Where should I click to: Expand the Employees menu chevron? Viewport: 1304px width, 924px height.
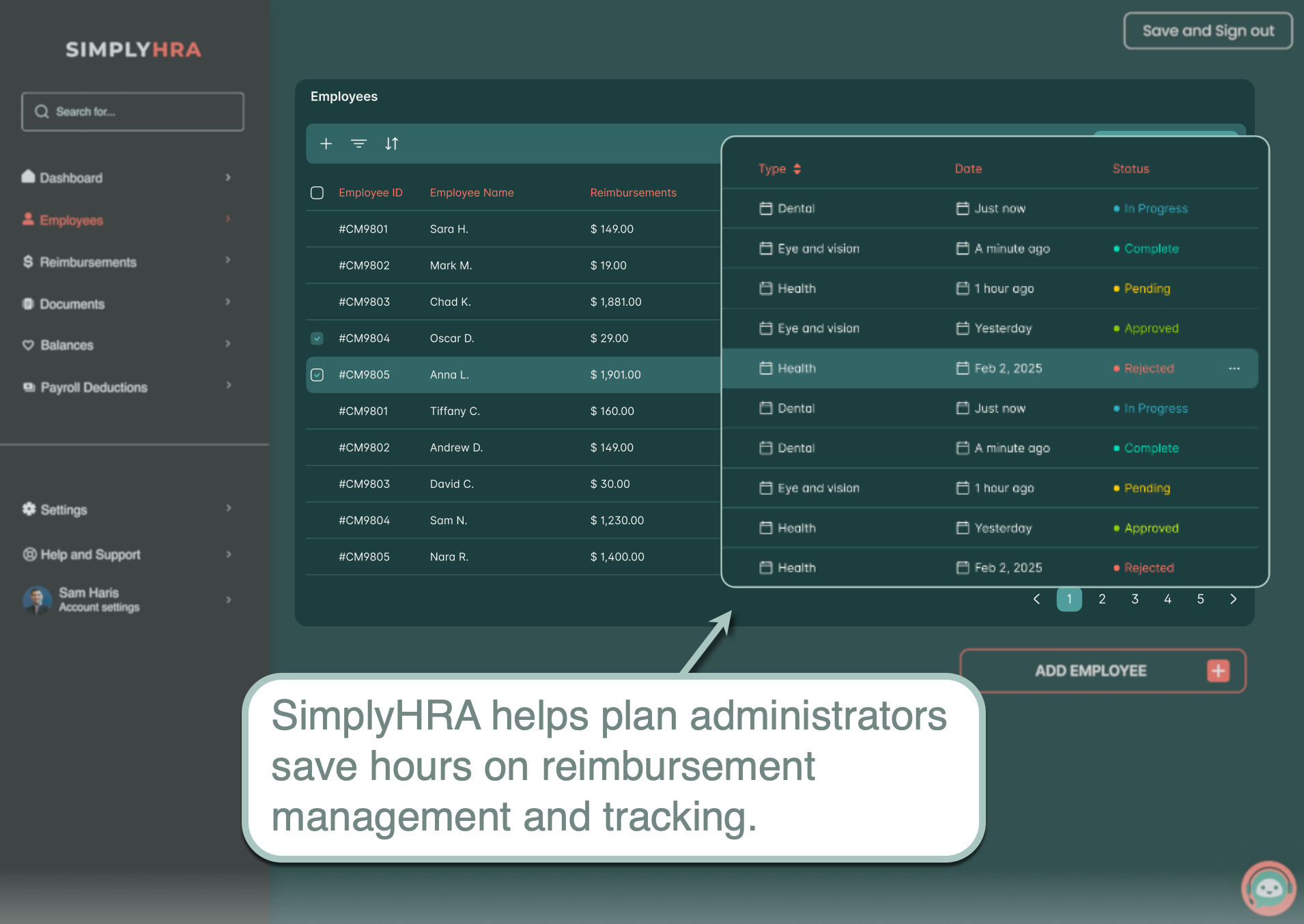(x=228, y=219)
